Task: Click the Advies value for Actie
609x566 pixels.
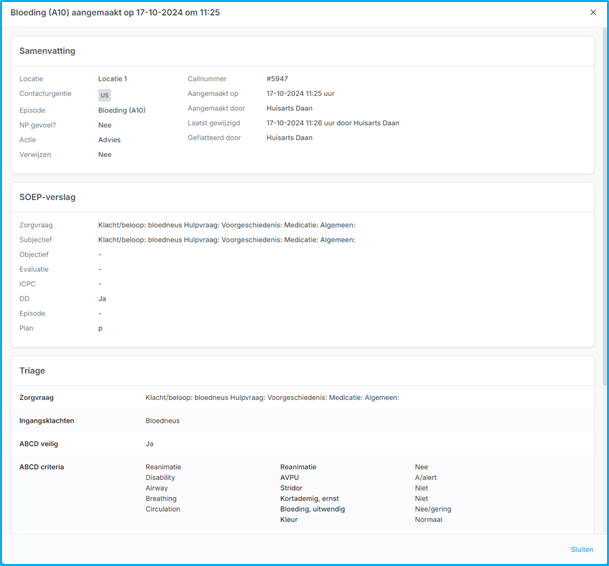Action: [109, 140]
